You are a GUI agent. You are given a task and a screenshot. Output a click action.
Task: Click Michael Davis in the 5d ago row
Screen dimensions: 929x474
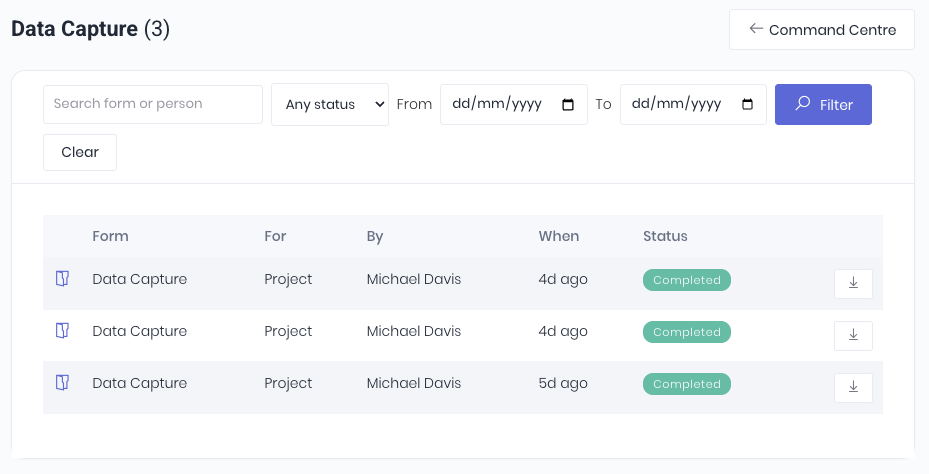click(414, 383)
